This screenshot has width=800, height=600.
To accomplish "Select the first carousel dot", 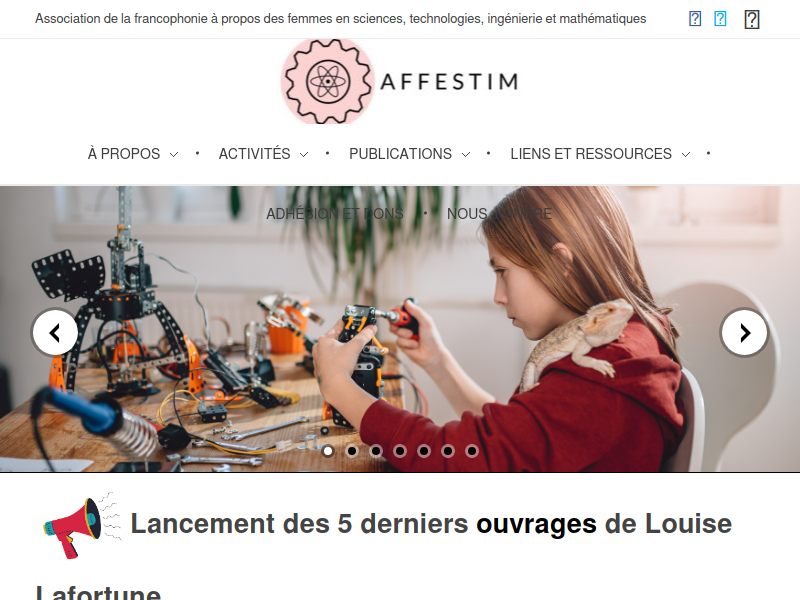I will point(328,451).
